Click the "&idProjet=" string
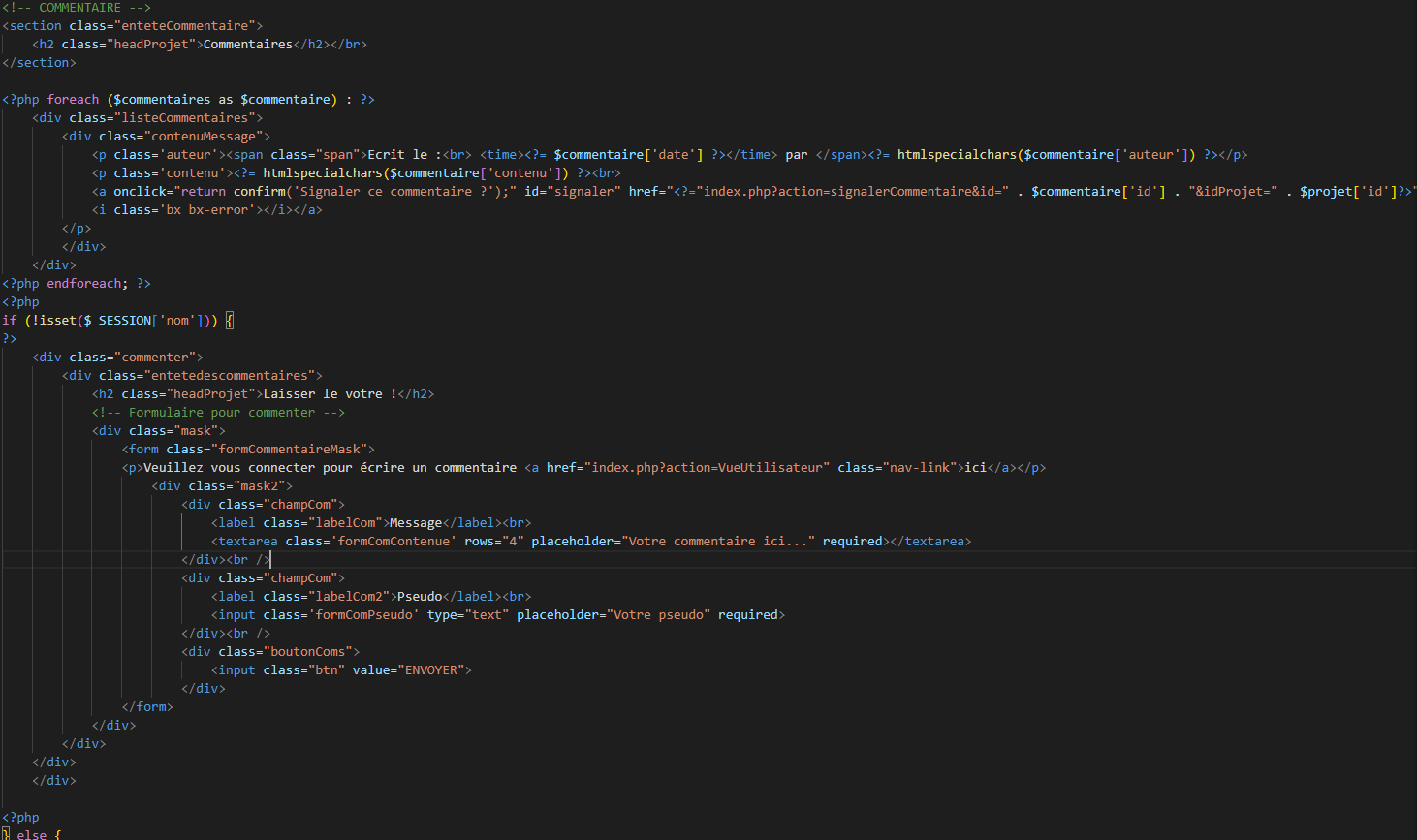1417x840 pixels. coord(1233,192)
